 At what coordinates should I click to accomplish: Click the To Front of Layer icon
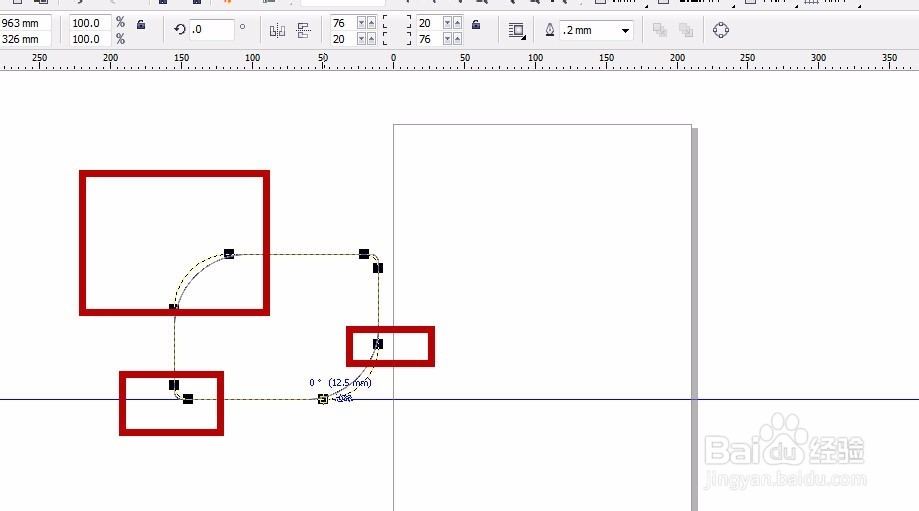660,30
